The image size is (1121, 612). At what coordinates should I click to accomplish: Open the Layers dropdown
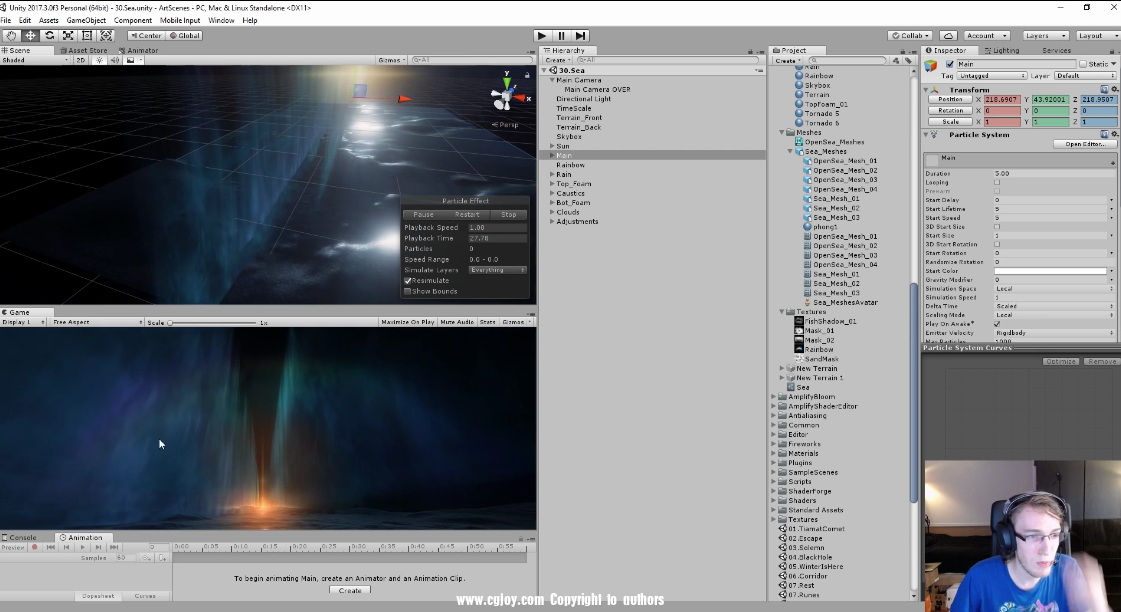click(x=1043, y=36)
